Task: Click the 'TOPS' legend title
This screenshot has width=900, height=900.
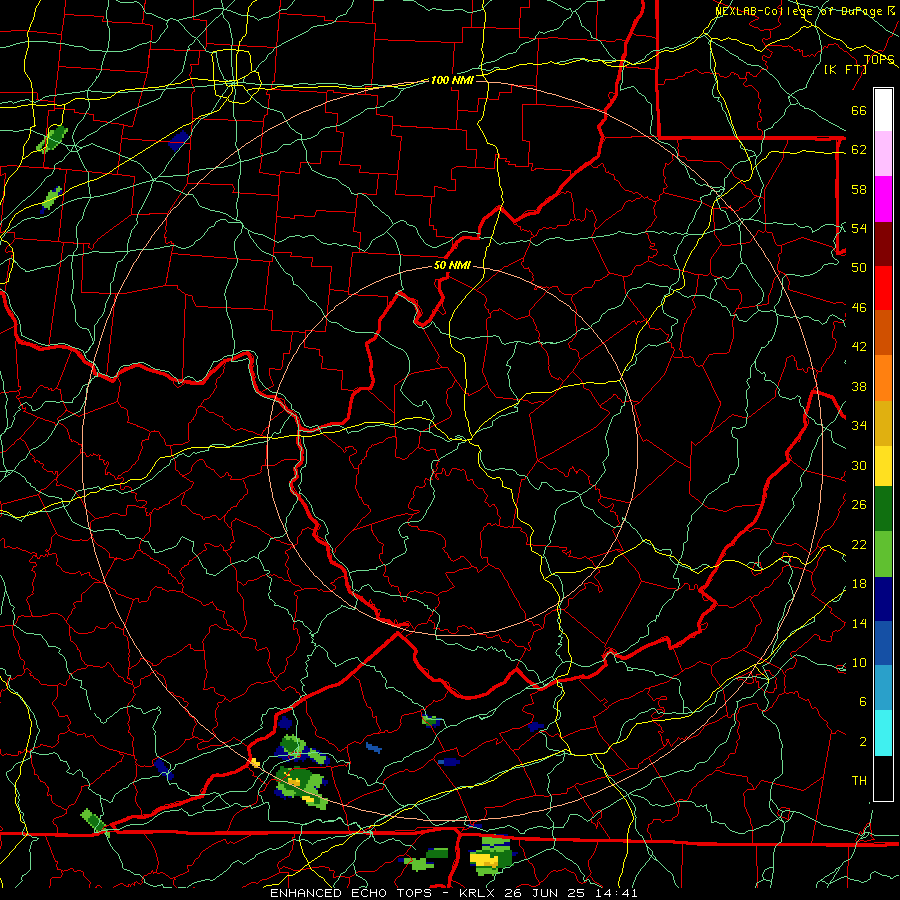Action: [x=879, y=60]
